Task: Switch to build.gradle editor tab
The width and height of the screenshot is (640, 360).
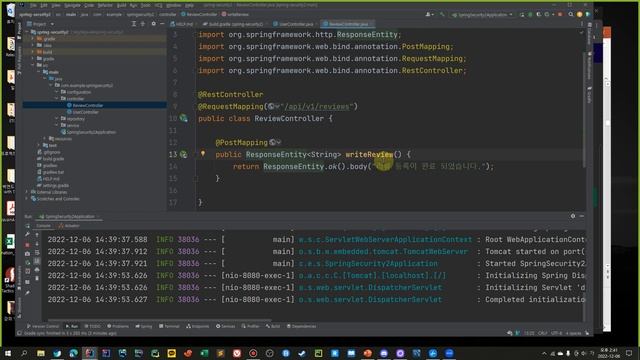Action: click(234, 24)
